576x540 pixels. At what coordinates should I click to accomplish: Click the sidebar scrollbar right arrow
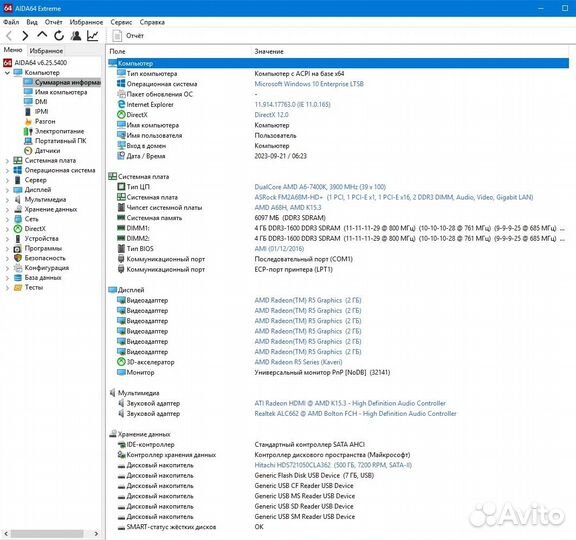[96, 533]
